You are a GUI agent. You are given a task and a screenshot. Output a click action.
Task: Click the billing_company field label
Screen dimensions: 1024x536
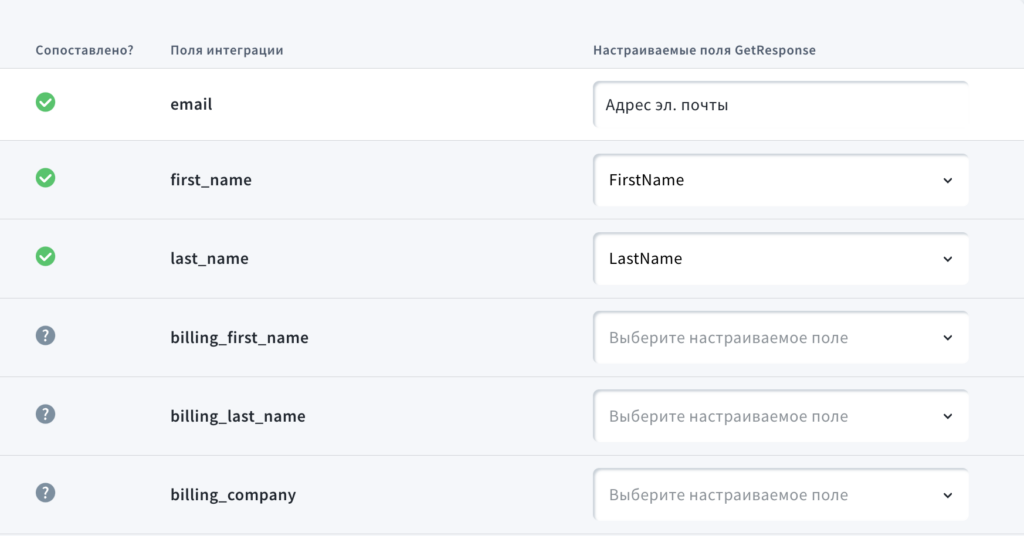pos(233,495)
